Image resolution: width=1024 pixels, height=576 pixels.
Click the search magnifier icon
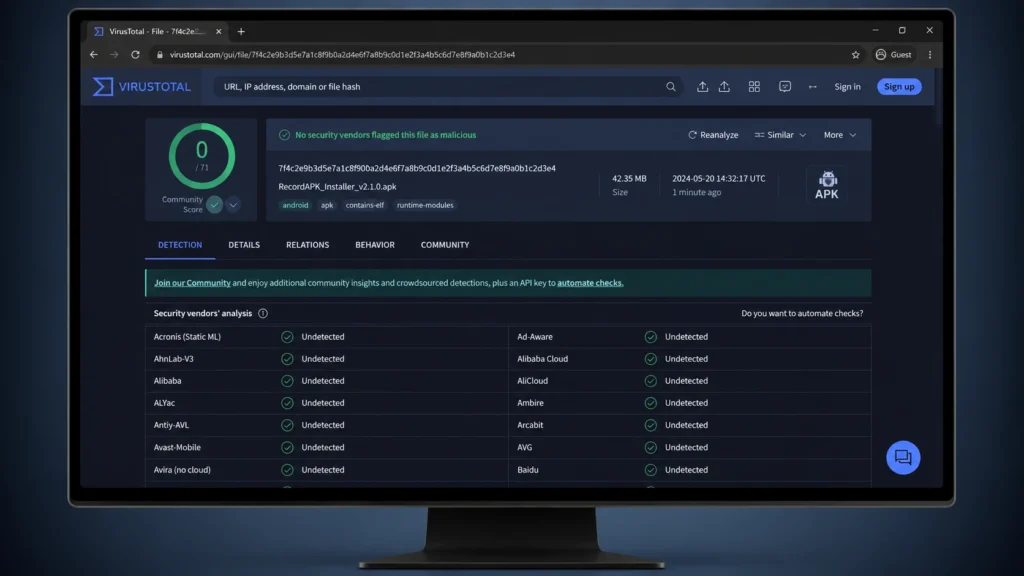pos(671,86)
